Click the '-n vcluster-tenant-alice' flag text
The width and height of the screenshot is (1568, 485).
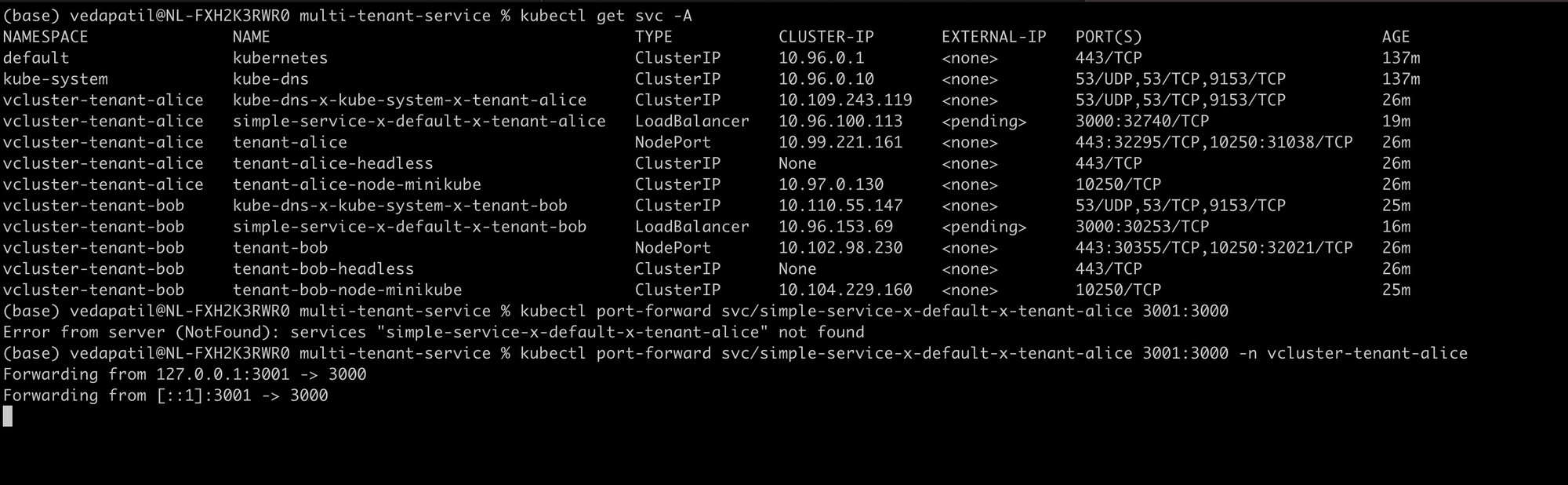coord(1352,353)
